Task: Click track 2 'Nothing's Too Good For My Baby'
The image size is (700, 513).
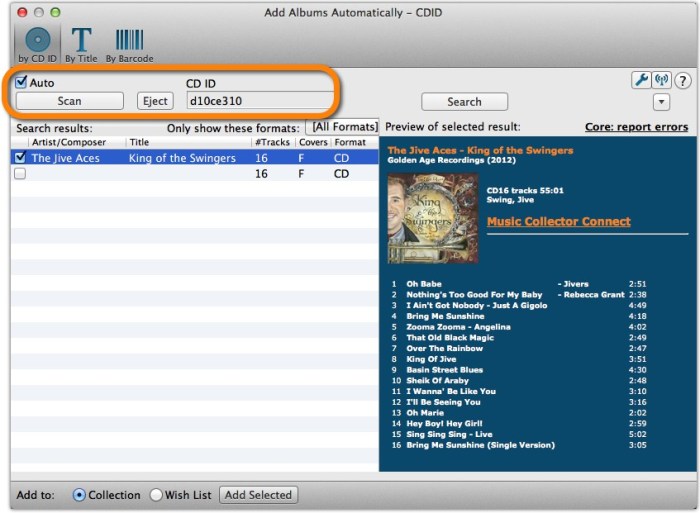Action: (474, 295)
